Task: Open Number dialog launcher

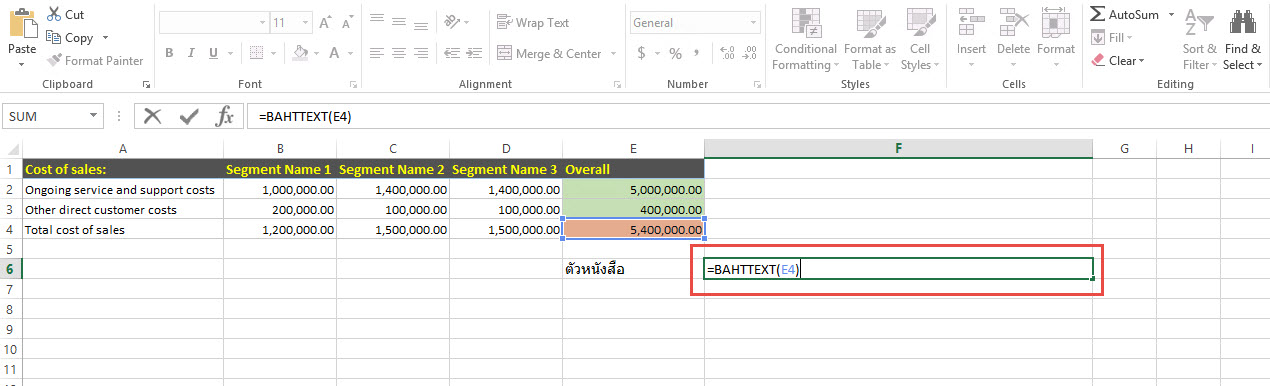Action: coord(757,85)
